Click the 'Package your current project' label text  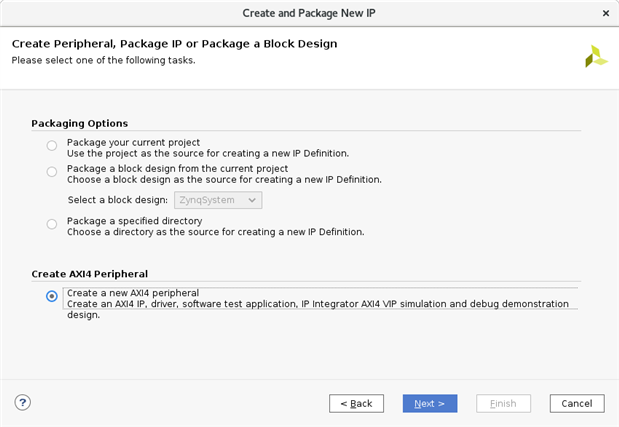point(133,142)
